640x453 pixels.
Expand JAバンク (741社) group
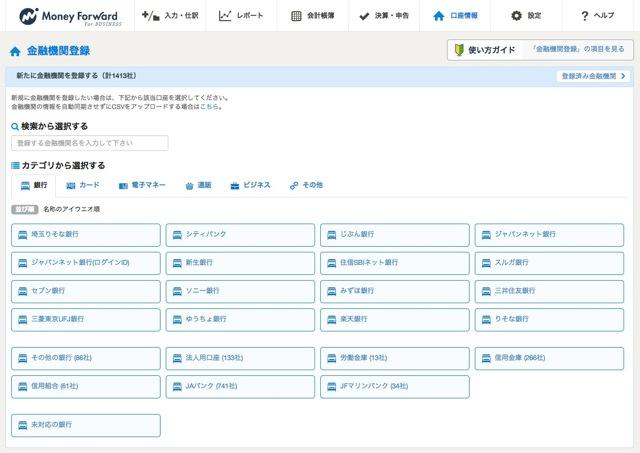click(x=240, y=386)
